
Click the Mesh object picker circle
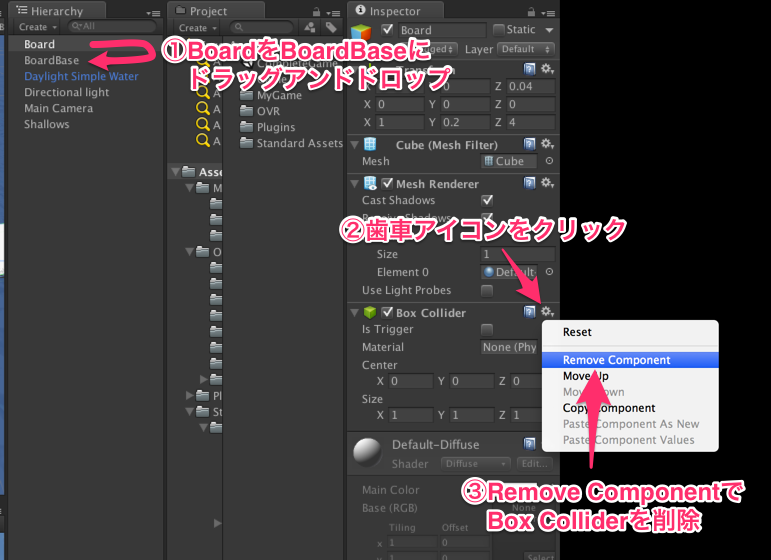click(x=549, y=161)
